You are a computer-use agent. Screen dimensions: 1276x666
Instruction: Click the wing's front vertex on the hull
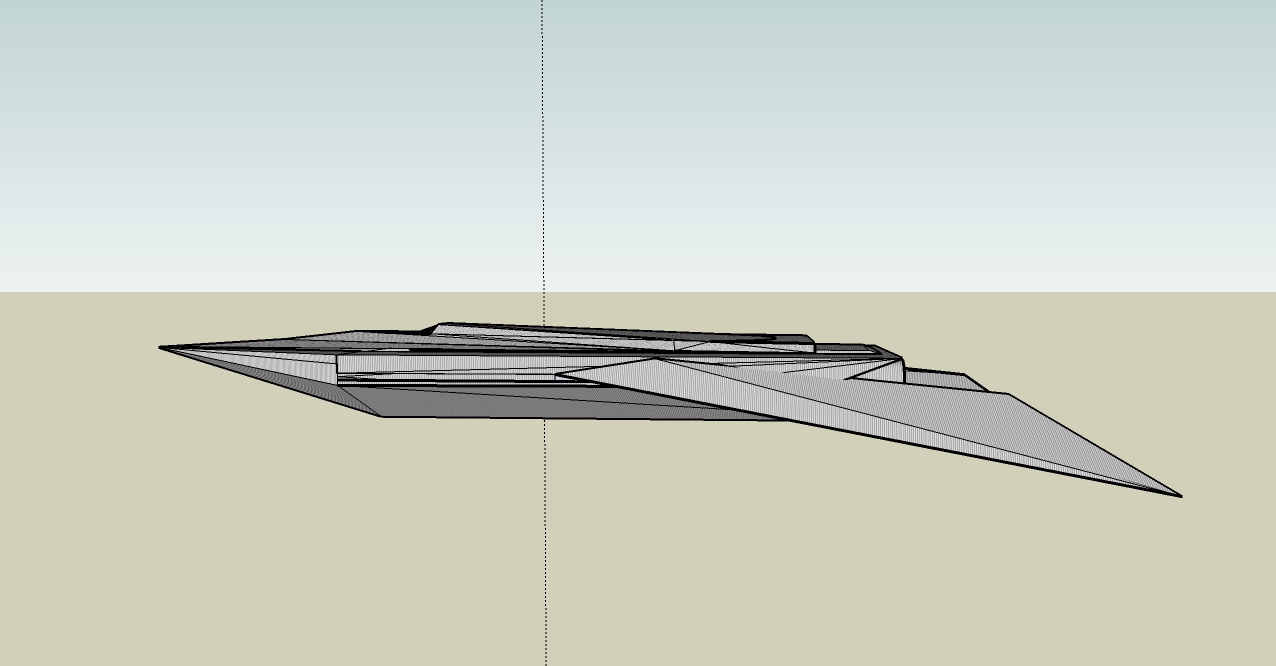click(x=557, y=376)
